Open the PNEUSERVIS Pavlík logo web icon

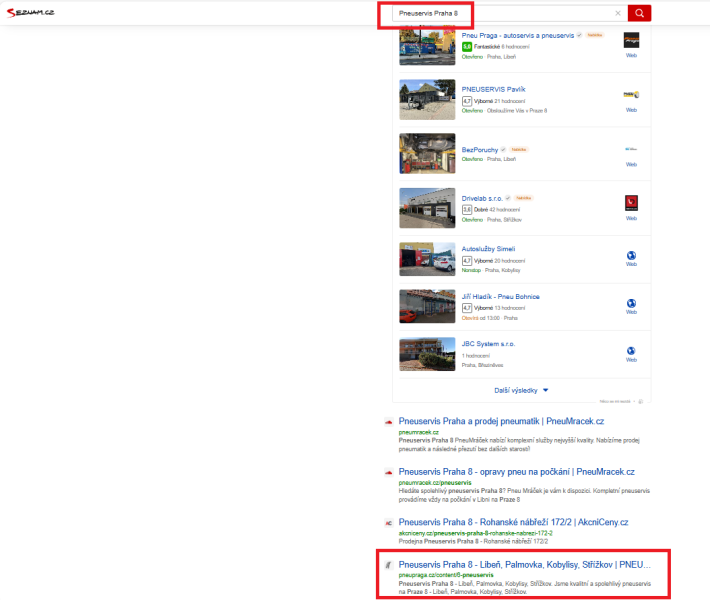[631, 96]
